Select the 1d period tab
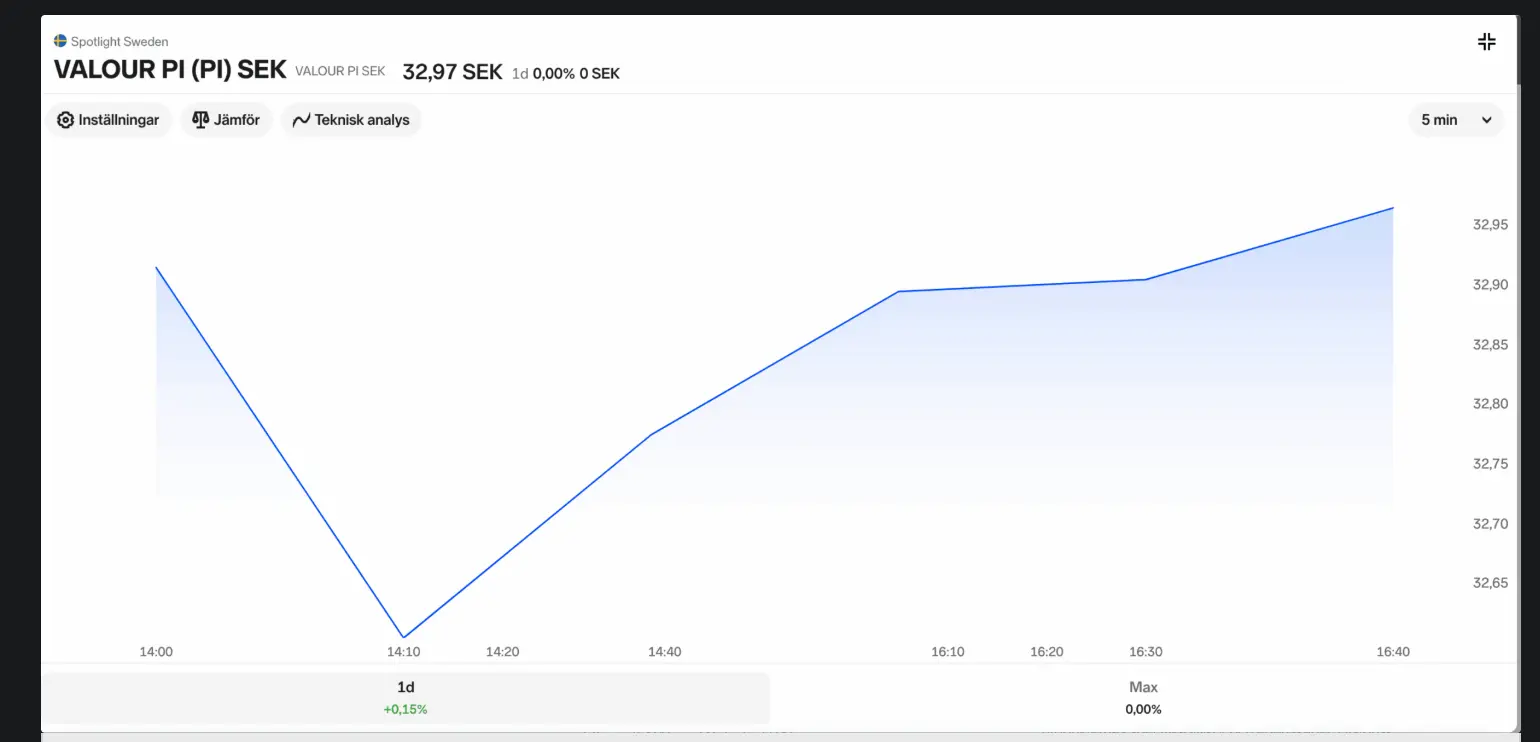The height and width of the screenshot is (742, 1540). click(x=405, y=698)
